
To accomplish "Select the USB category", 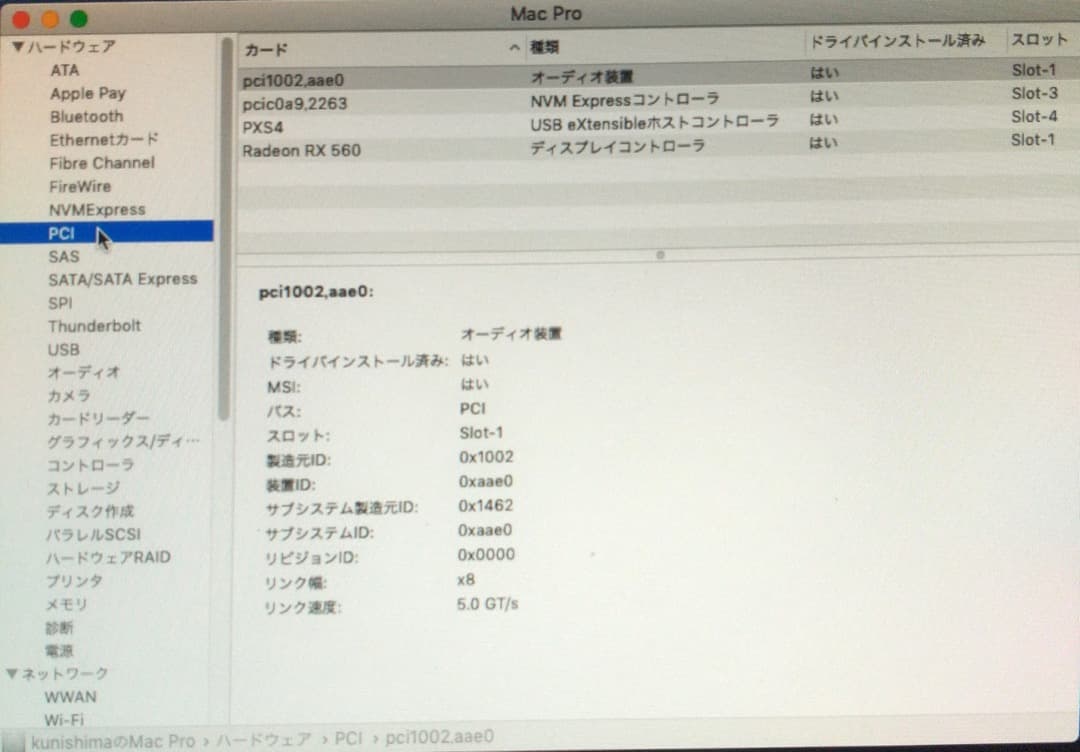I will pyautogui.click(x=63, y=349).
